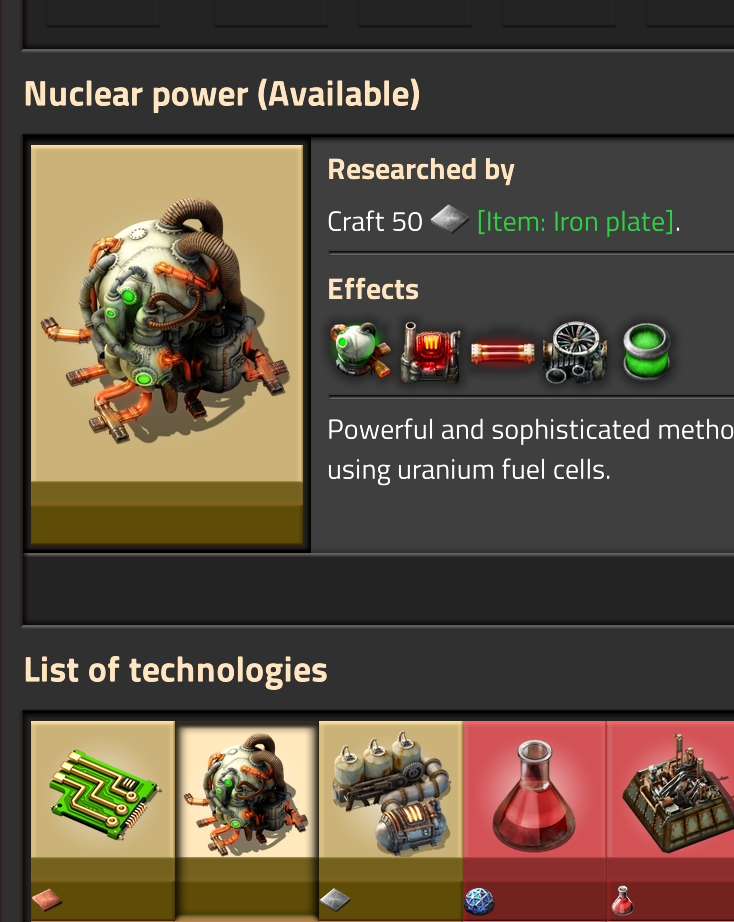Select the green uranium fuel cell icon
Image resolution: width=734 pixels, height=922 pixels.
tap(646, 352)
